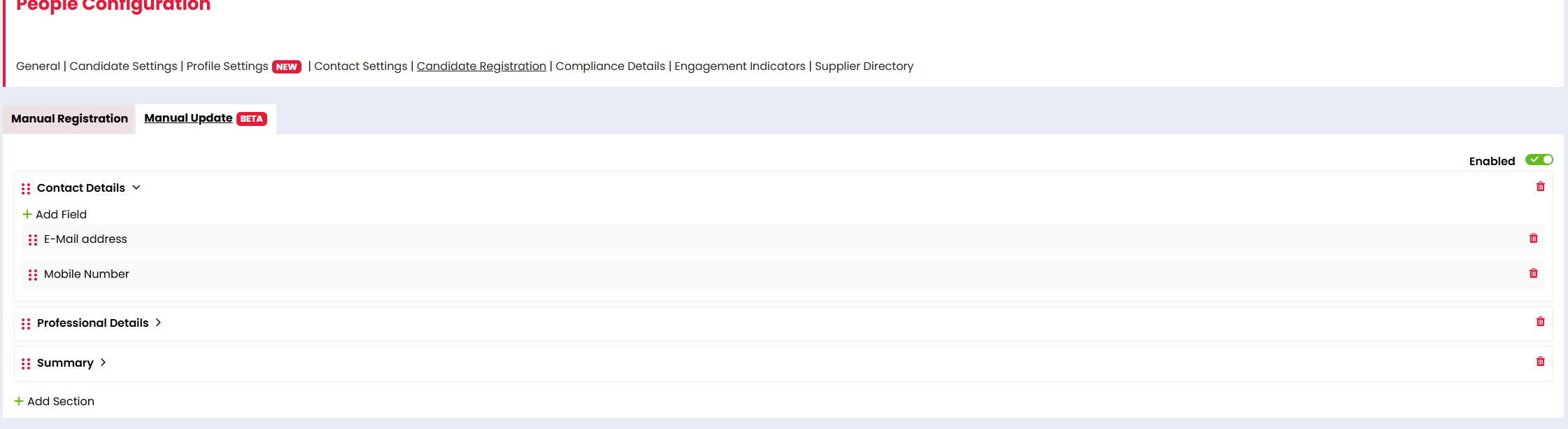Click drag handle for Professional Details
This screenshot has width=1568, height=429.
click(26, 324)
